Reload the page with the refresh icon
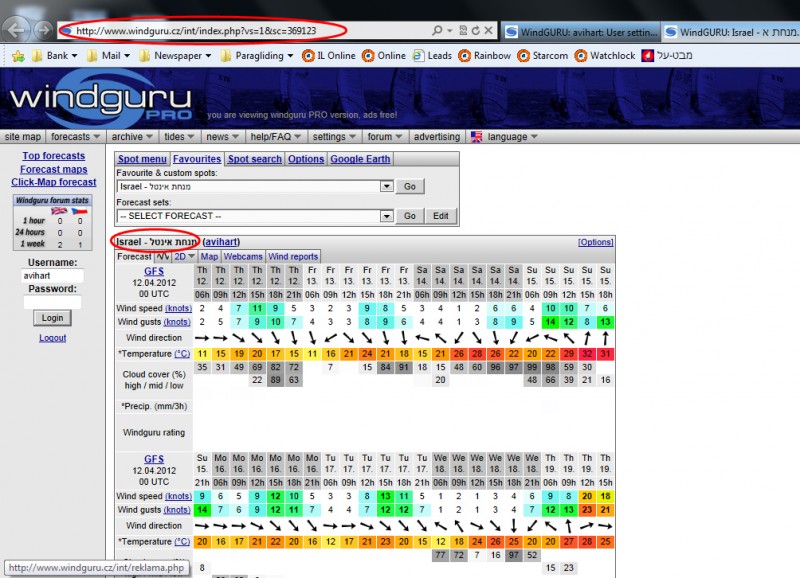 [x=476, y=30]
